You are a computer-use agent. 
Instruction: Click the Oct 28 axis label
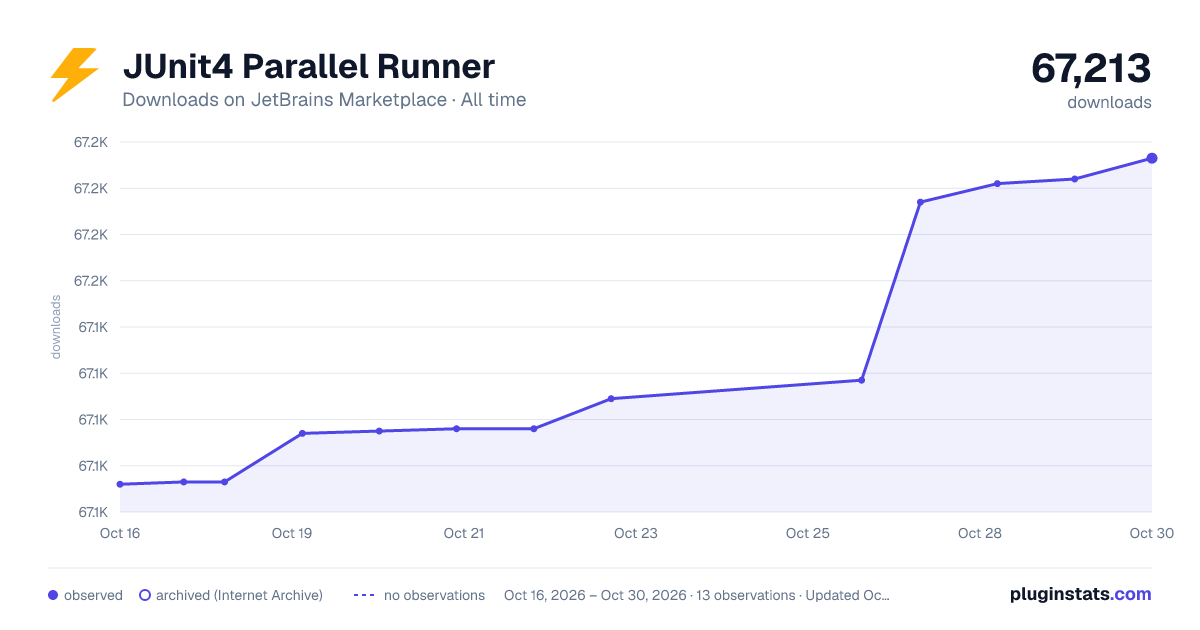[x=980, y=533]
